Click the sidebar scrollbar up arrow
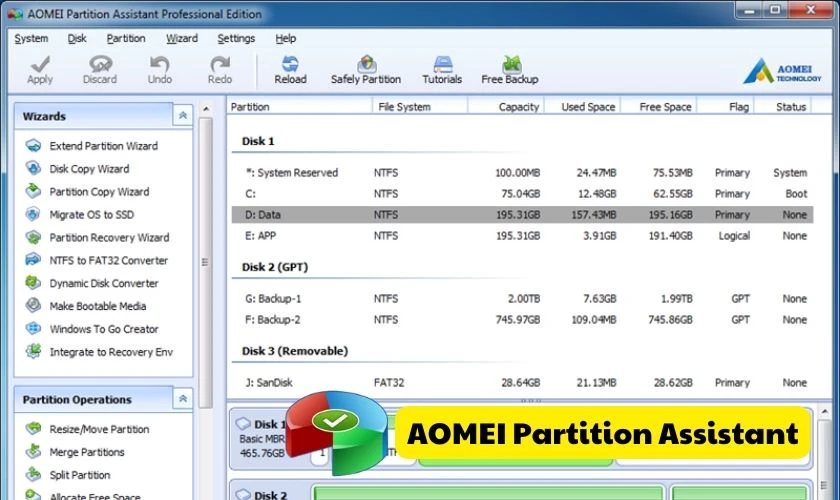 [x=206, y=109]
